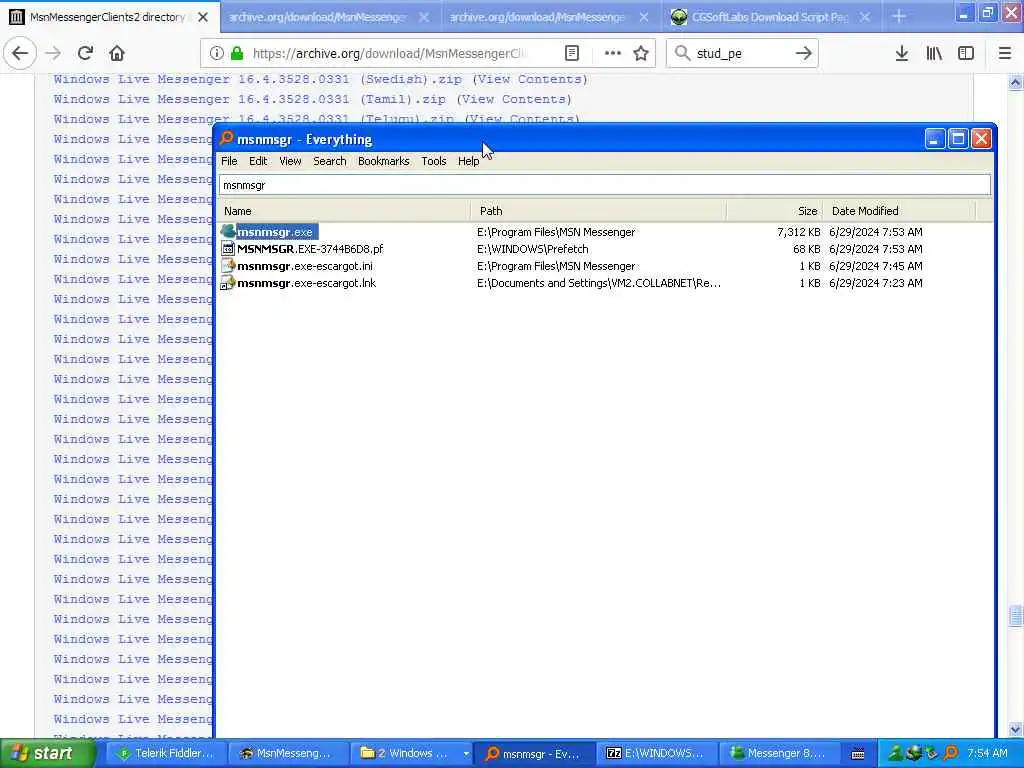Click the msnmsgr search field in Everything
Screen dimensions: 1024x768
605,185
